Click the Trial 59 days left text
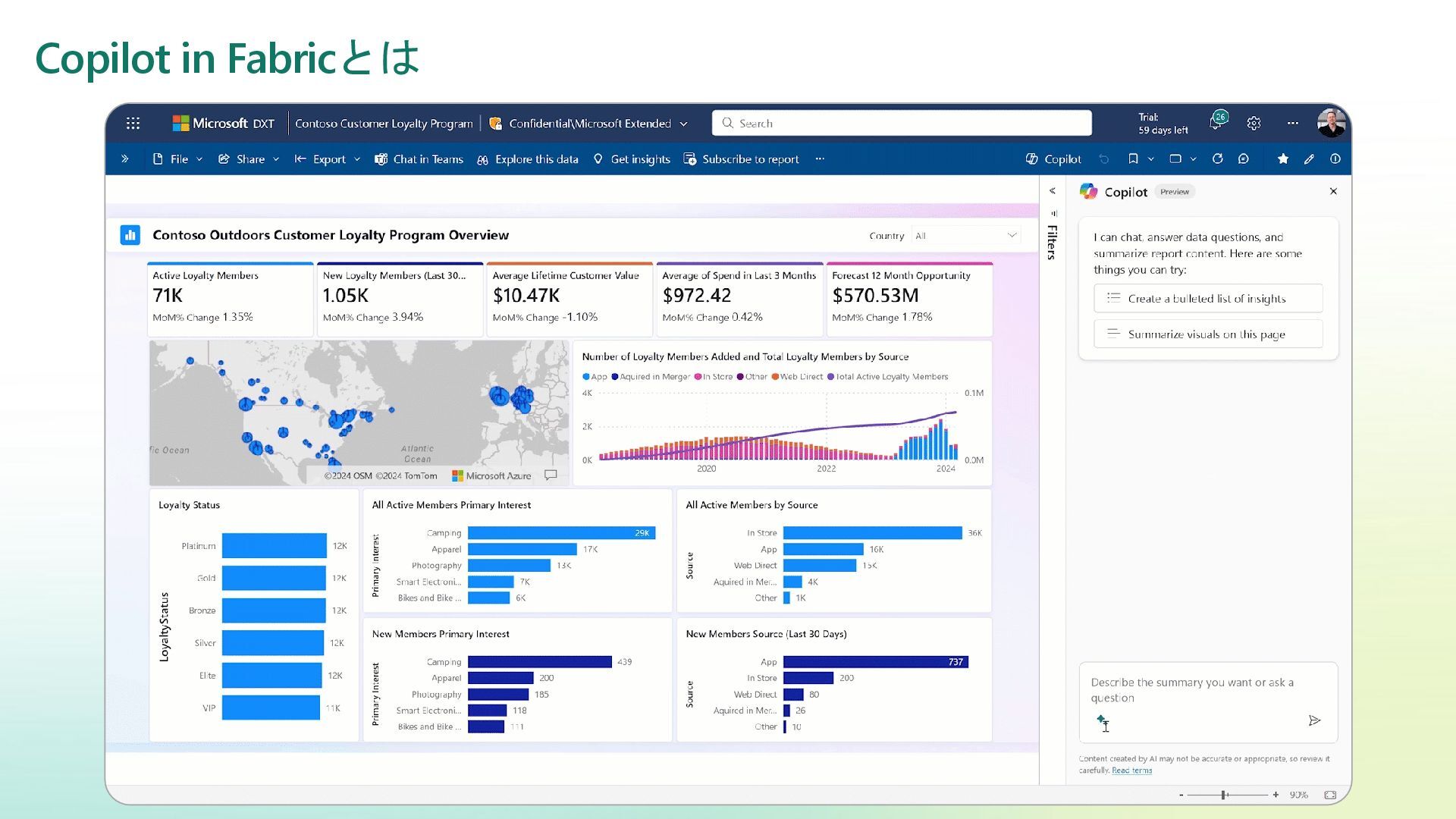 point(1163,124)
